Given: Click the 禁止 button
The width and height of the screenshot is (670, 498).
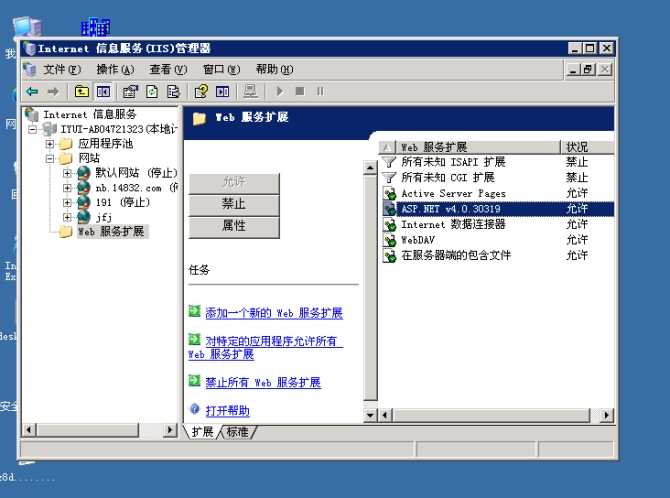Looking at the screenshot, I should coord(234,204).
